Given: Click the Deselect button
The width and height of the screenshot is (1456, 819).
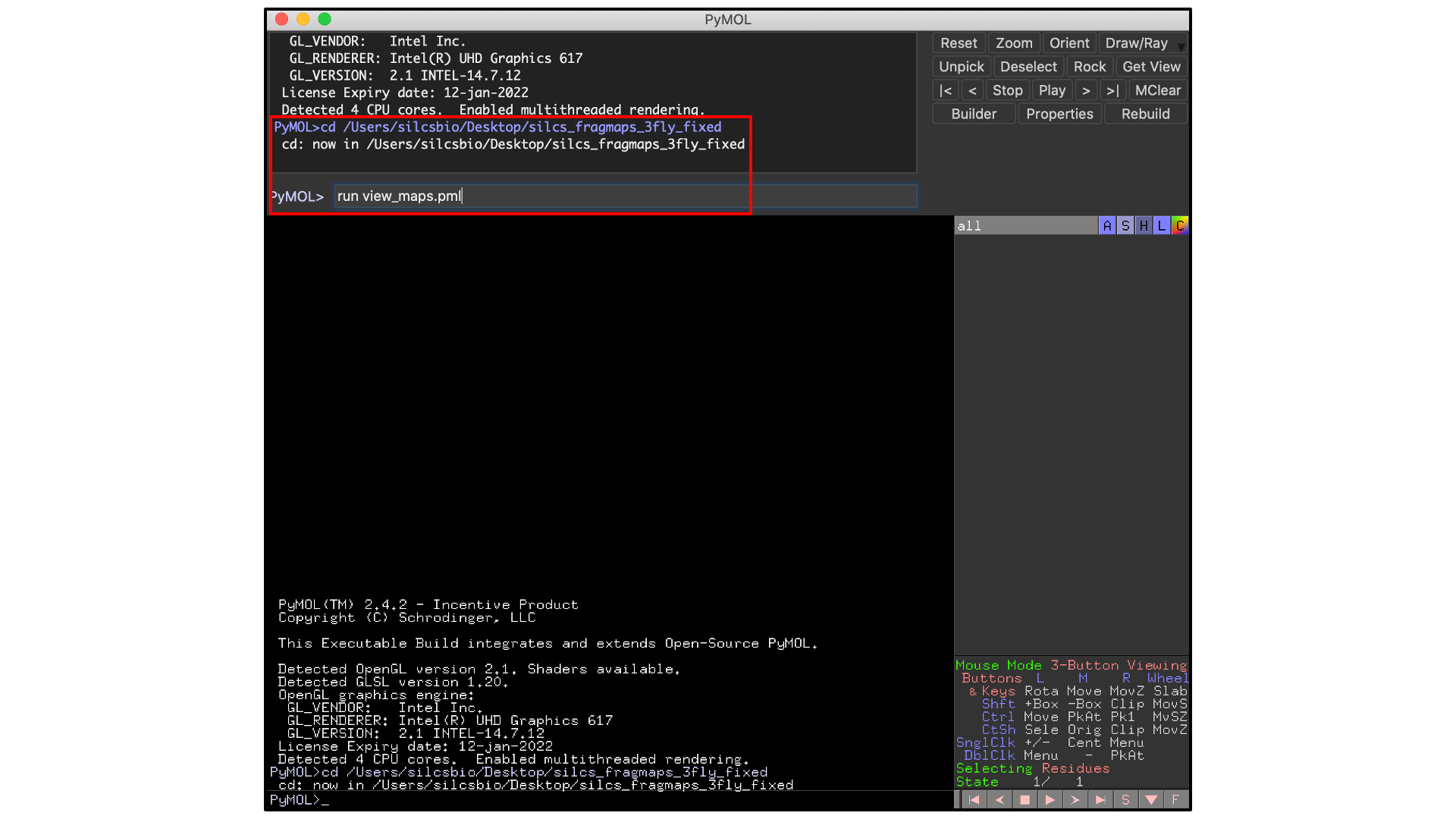Looking at the screenshot, I should pyautogui.click(x=1028, y=67).
